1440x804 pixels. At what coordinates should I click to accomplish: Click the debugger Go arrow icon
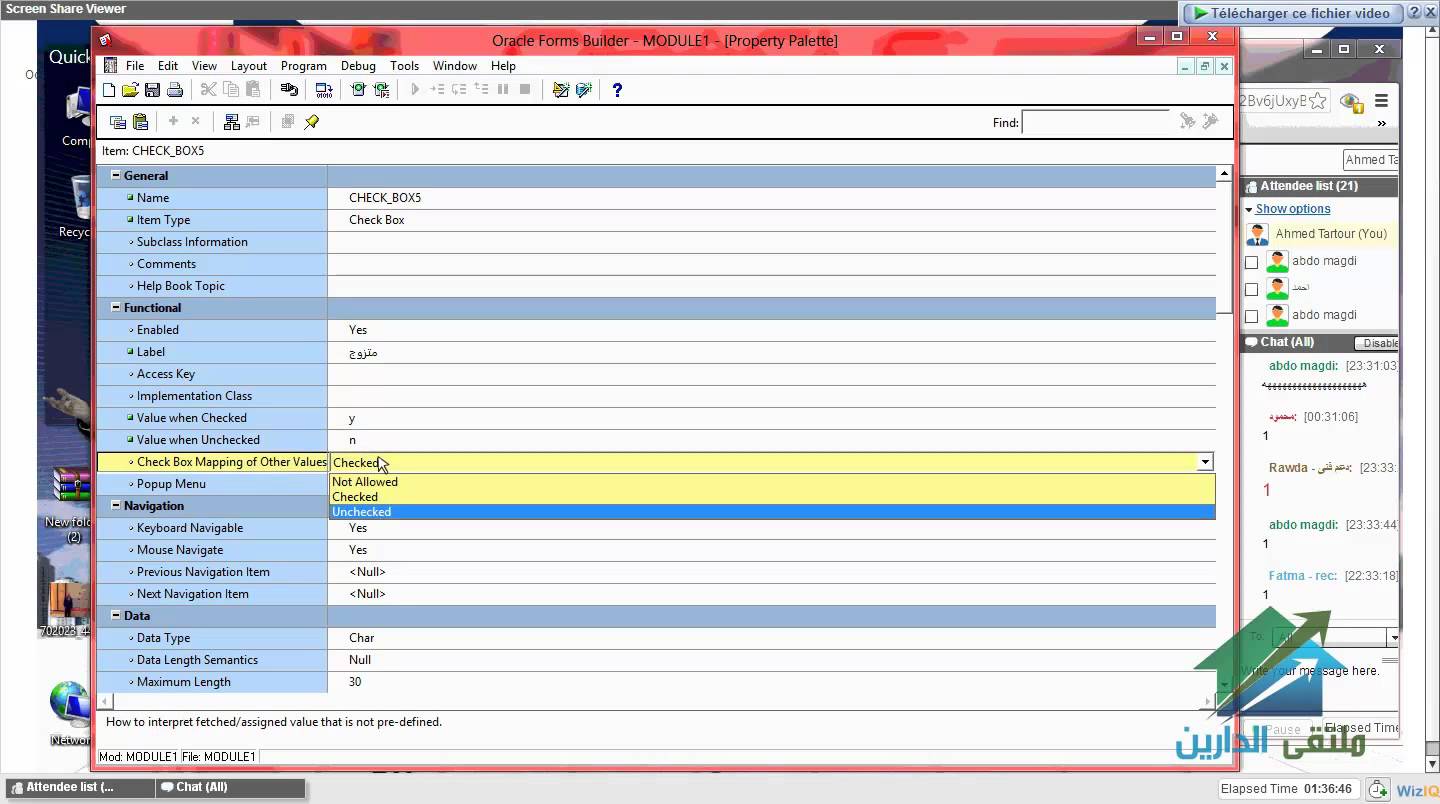(415, 90)
